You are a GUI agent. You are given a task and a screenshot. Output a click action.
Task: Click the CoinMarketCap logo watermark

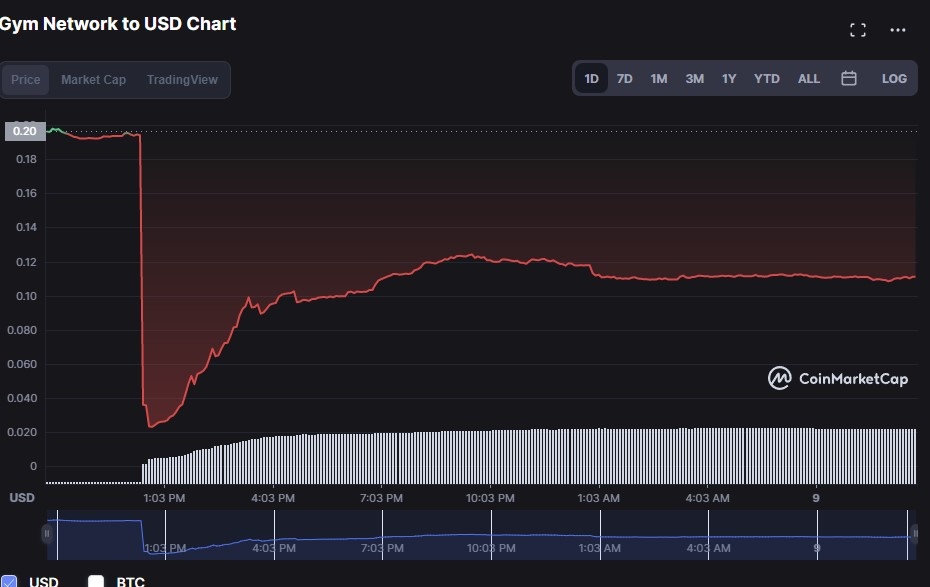pyautogui.click(x=838, y=378)
